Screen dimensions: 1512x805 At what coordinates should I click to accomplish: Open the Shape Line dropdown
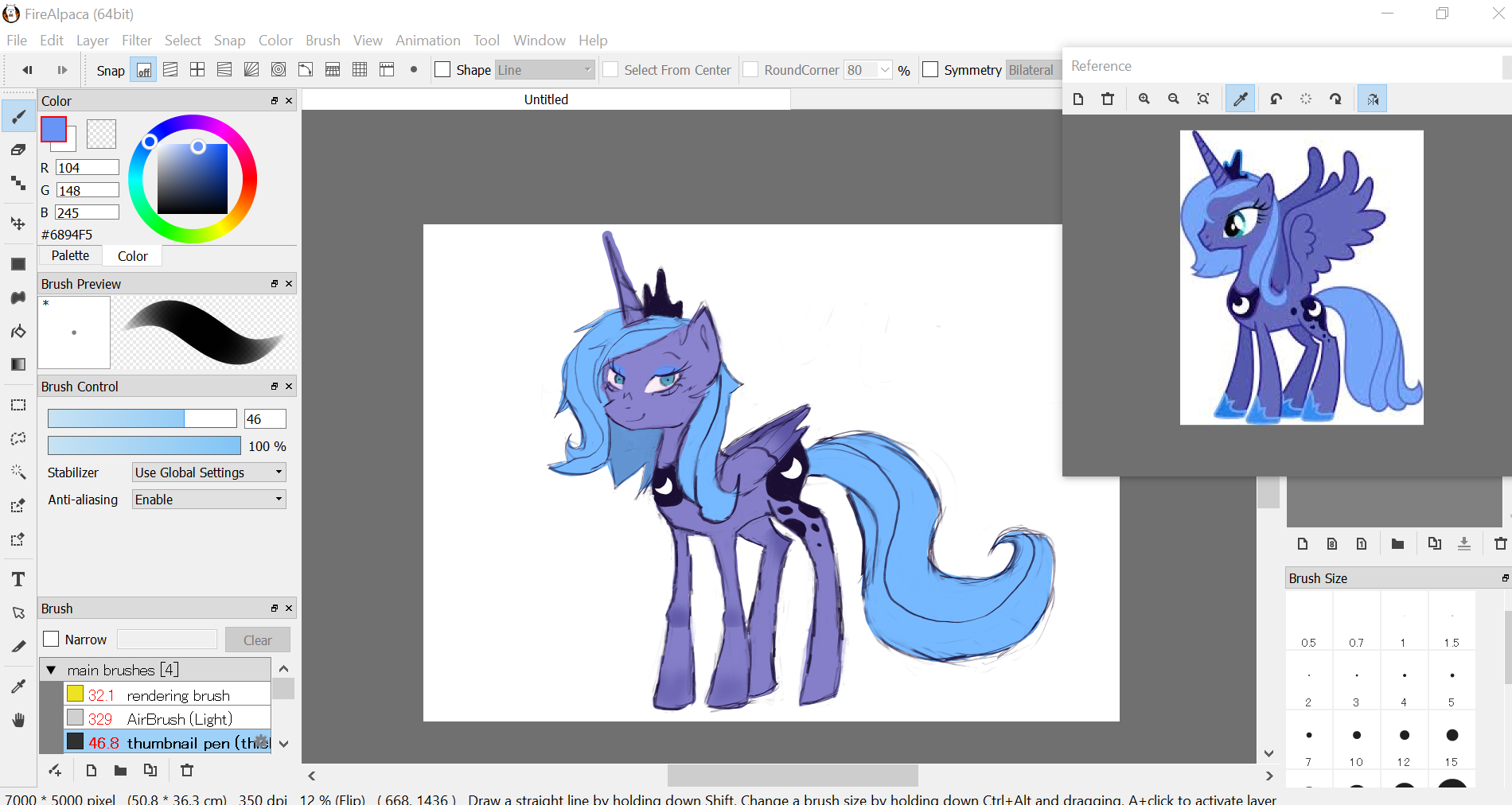point(545,70)
